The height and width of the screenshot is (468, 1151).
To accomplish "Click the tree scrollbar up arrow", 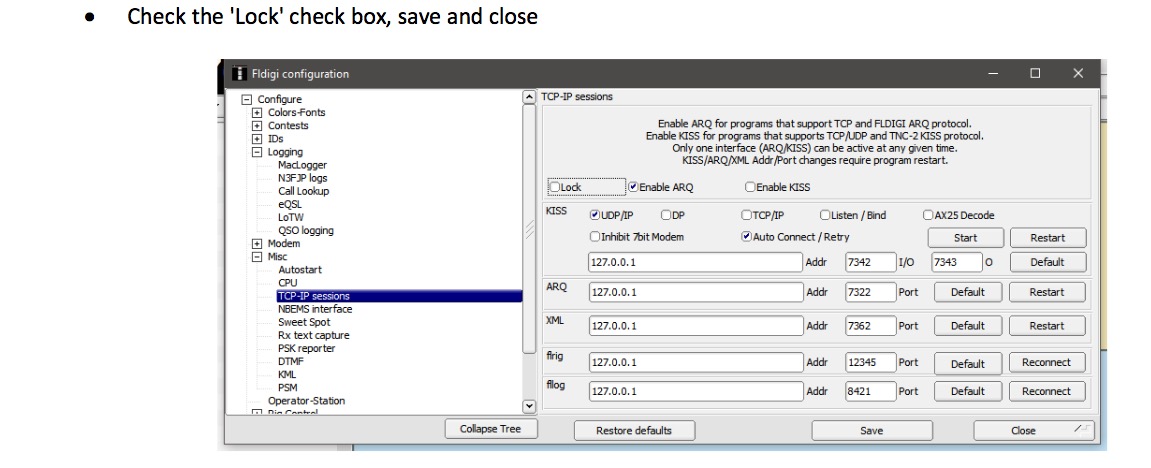I will pos(529,97).
